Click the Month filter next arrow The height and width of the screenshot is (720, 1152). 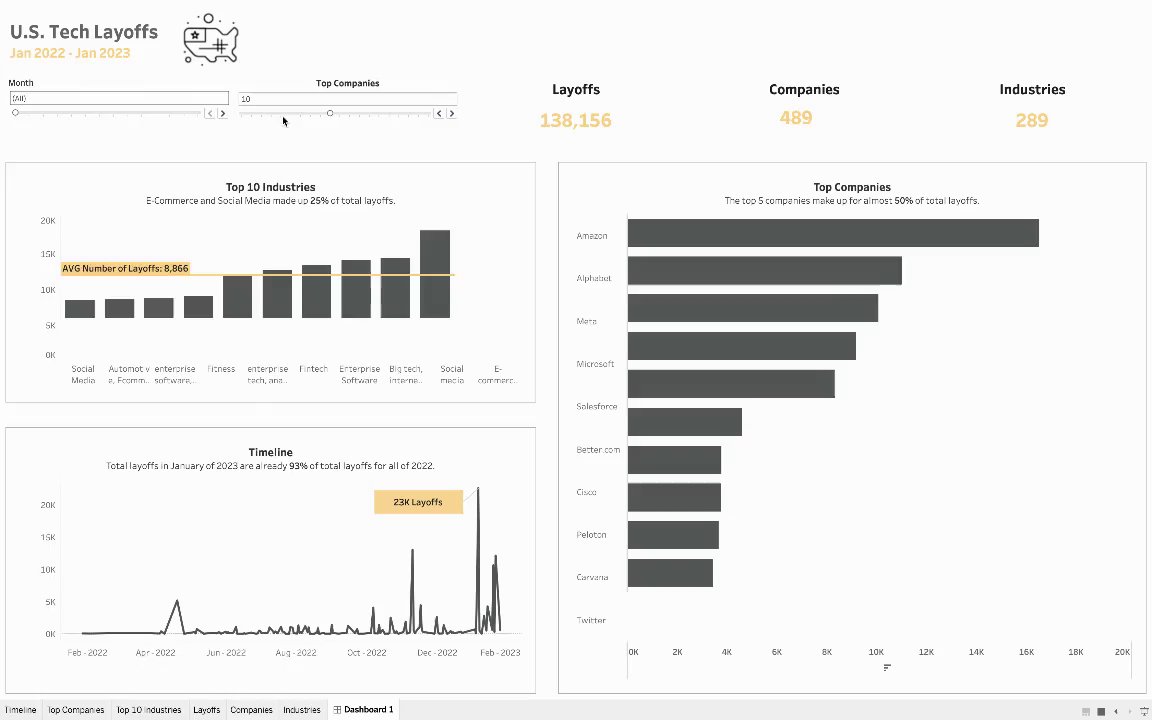[x=223, y=113]
